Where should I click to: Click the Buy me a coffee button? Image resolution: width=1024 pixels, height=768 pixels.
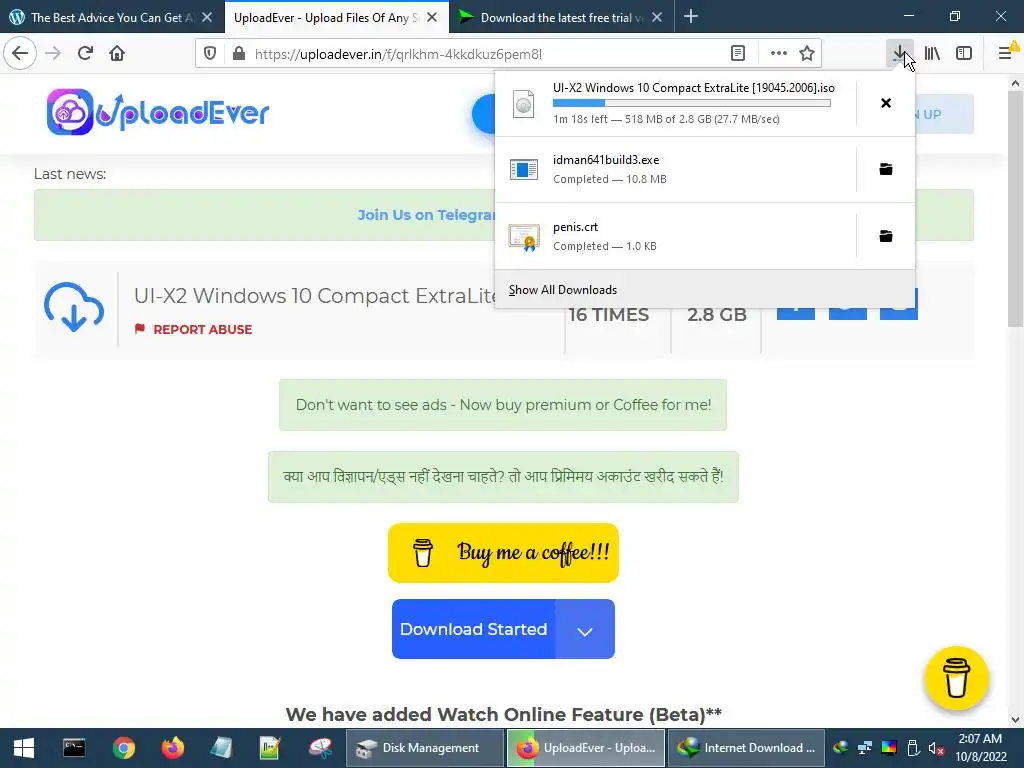point(503,553)
